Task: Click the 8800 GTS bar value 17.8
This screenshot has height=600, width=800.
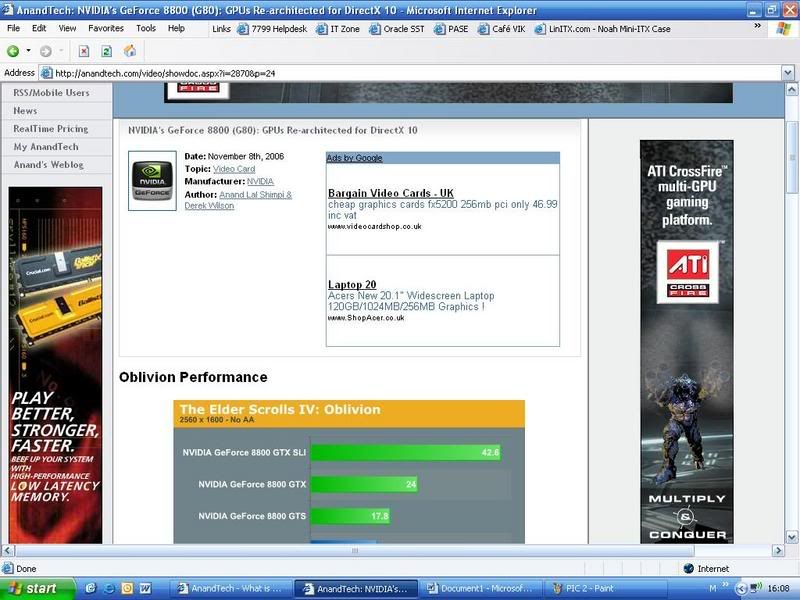Action: tap(380, 516)
